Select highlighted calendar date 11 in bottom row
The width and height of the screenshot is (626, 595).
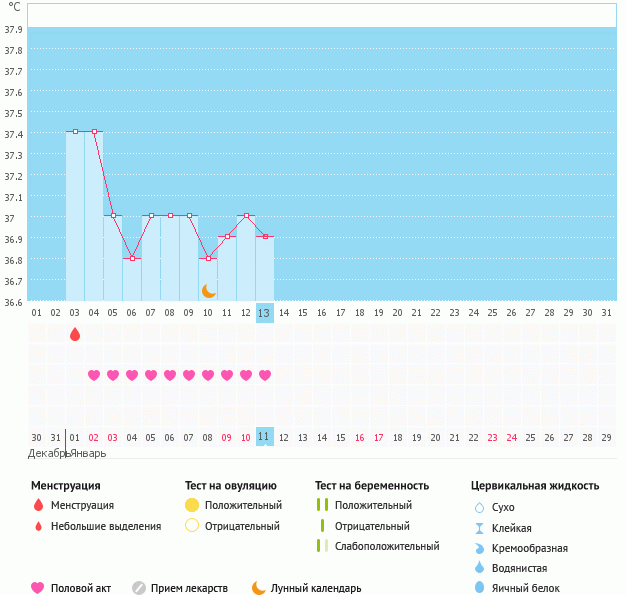(x=264, y=437)
